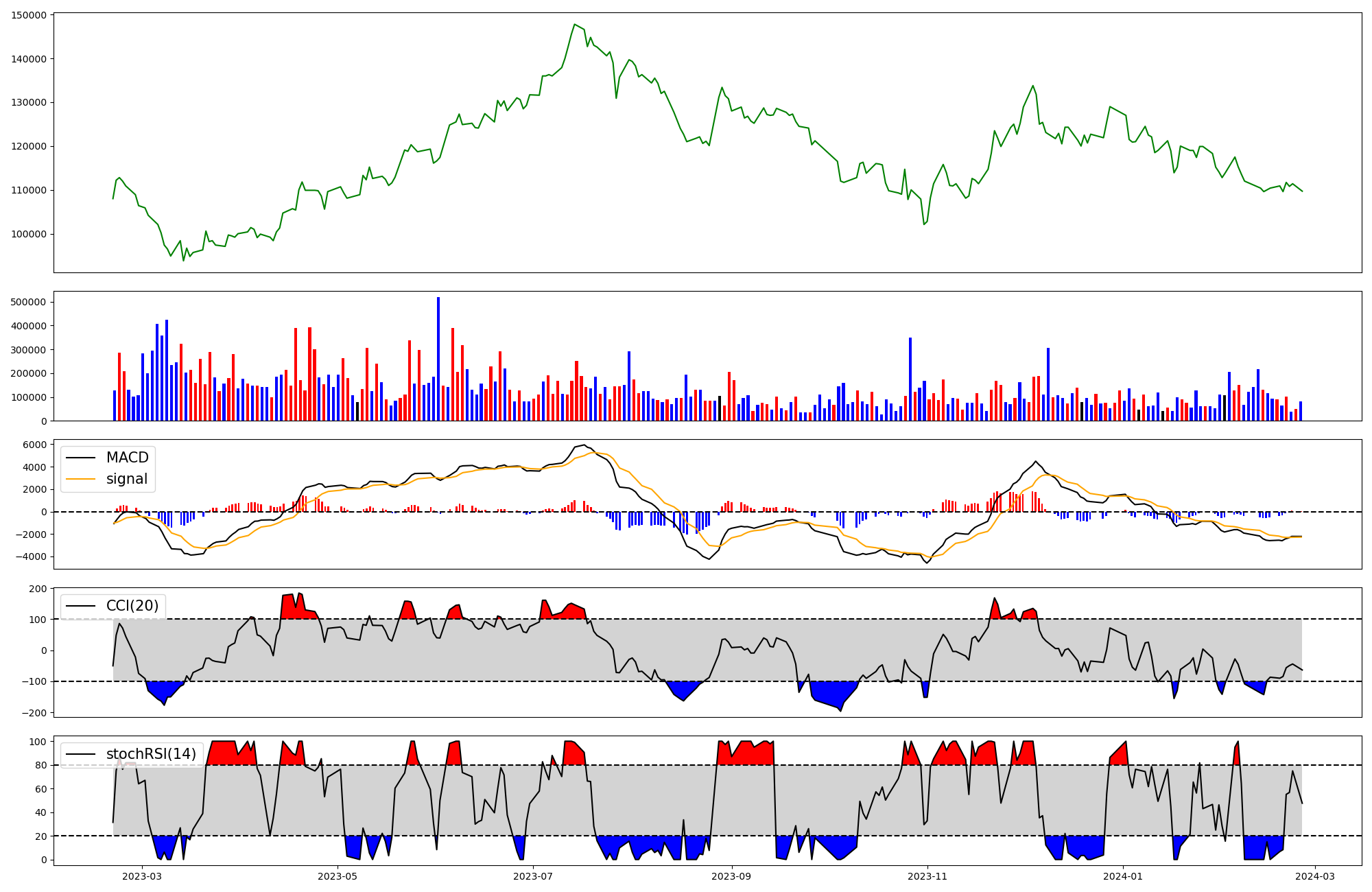Click the 80 tick on the stochRSI axis
The width and height of the screenshot is (1372, 892).
point(41,765)
